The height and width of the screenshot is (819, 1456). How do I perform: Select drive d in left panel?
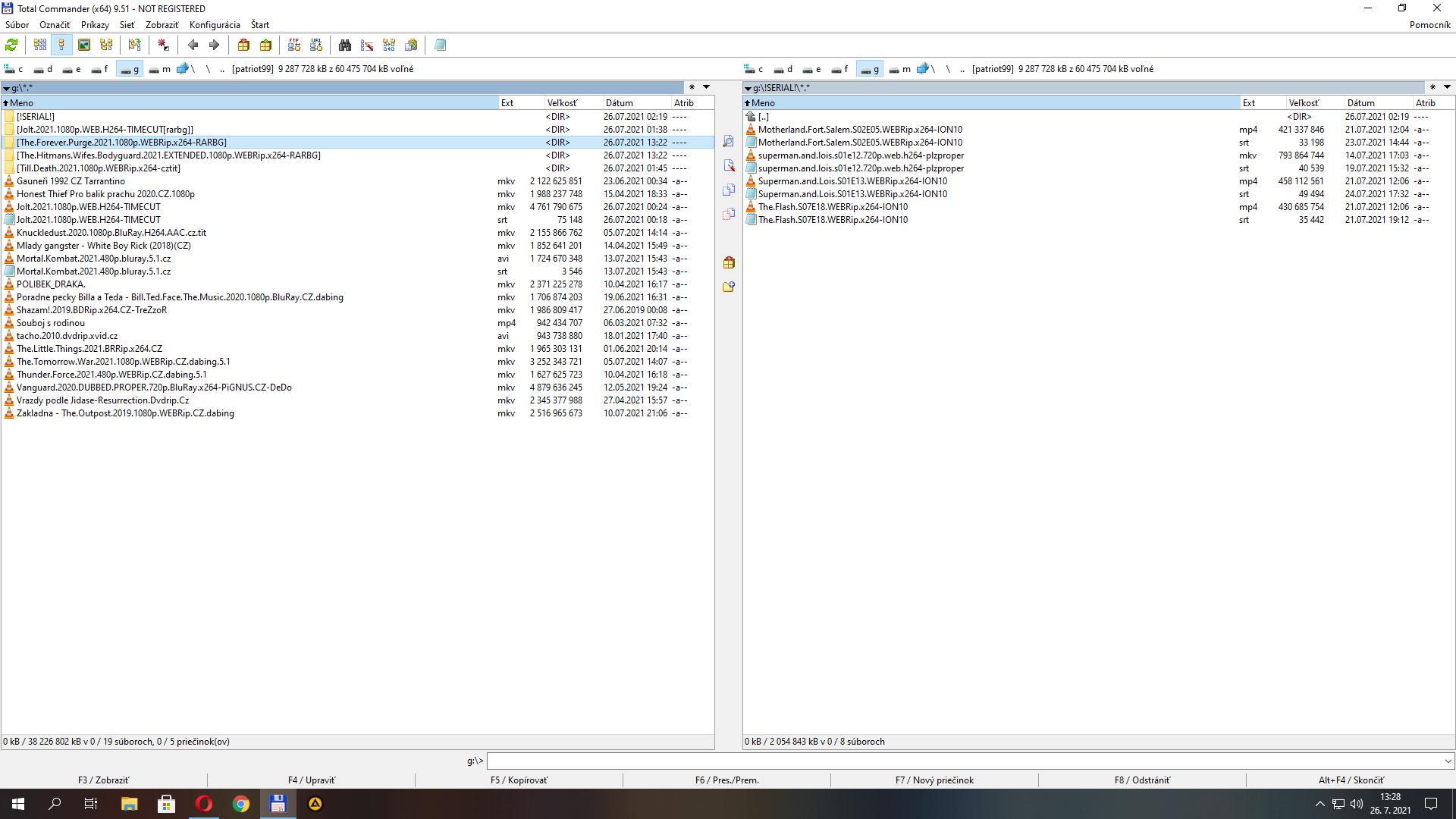point(43,69)
